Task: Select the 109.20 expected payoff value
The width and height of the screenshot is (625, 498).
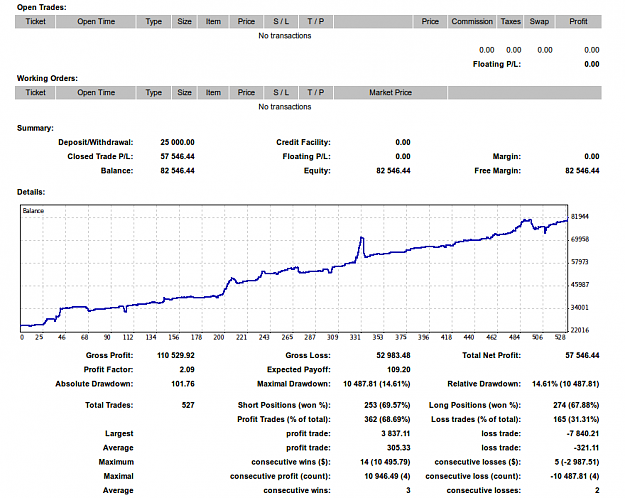Action: [x=399, y=370]
